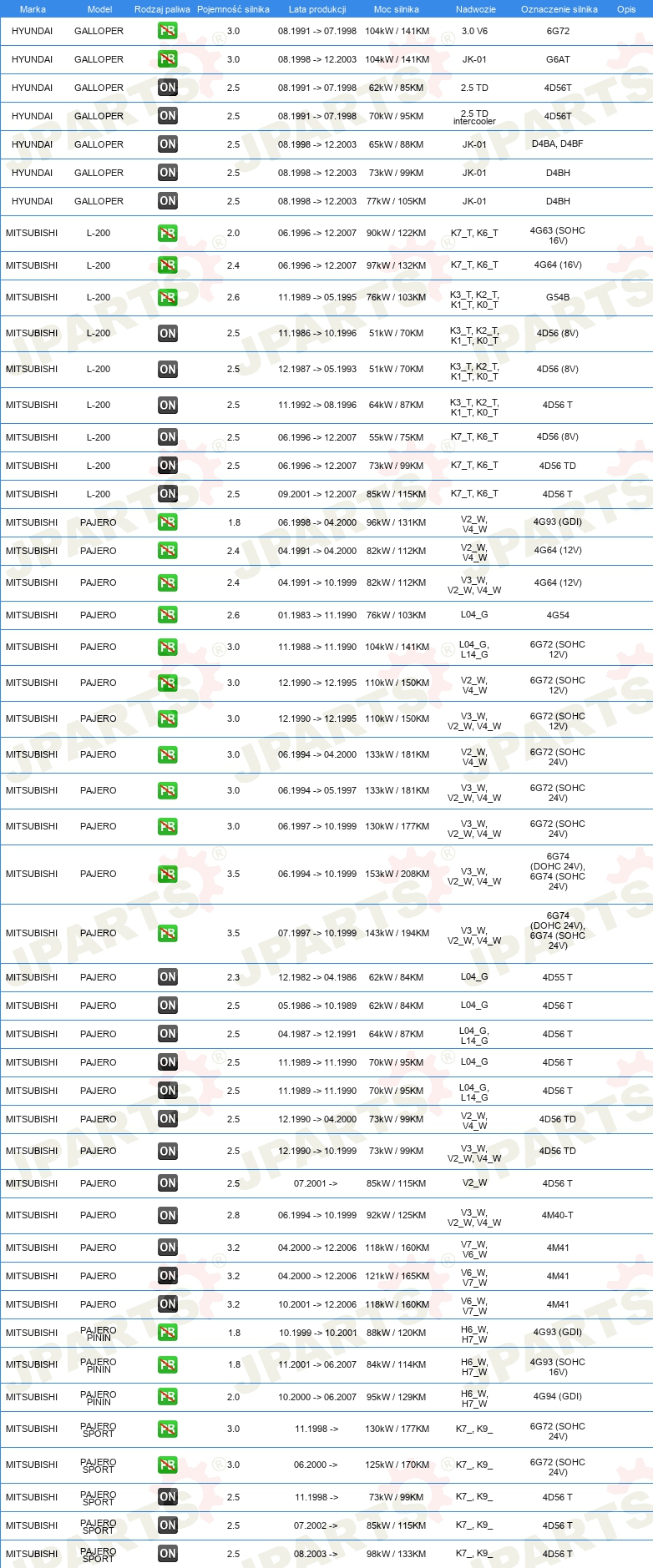Select the PB icon in the L-200 97kW / 132KM row
This screenshot has width=653, height=1568.
[168, 265]
